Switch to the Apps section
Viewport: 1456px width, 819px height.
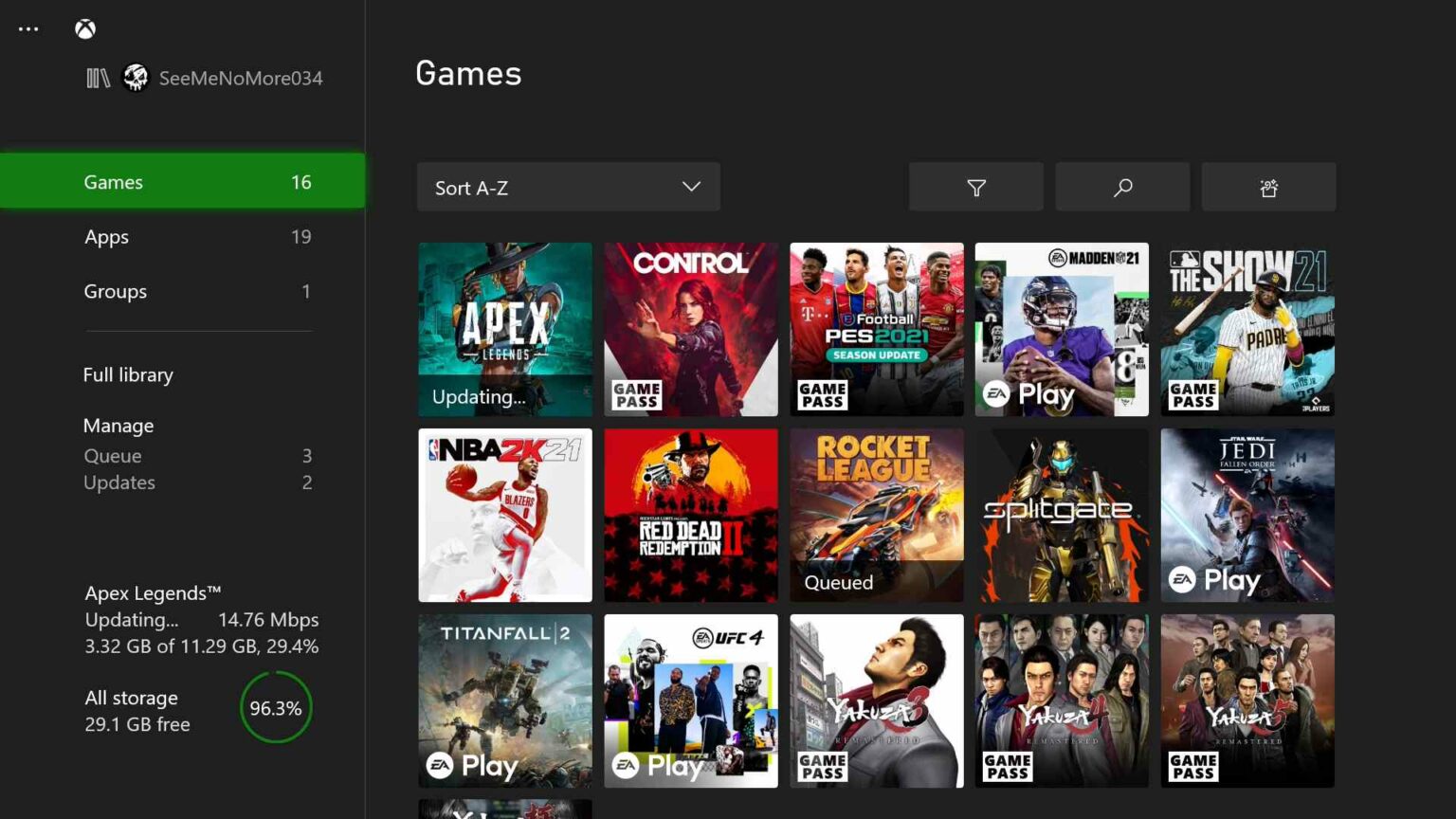pos(106,237)
